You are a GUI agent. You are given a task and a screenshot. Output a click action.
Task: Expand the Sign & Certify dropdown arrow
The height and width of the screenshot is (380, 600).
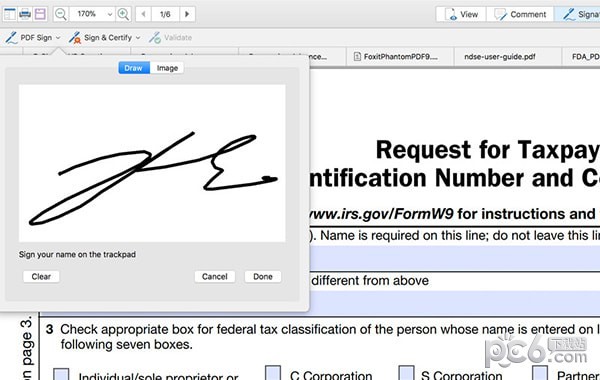click(138, 38)
